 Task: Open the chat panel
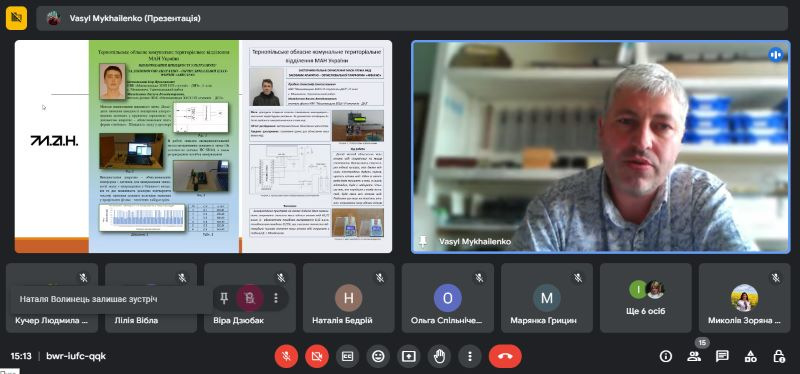(x=722, y=356)
